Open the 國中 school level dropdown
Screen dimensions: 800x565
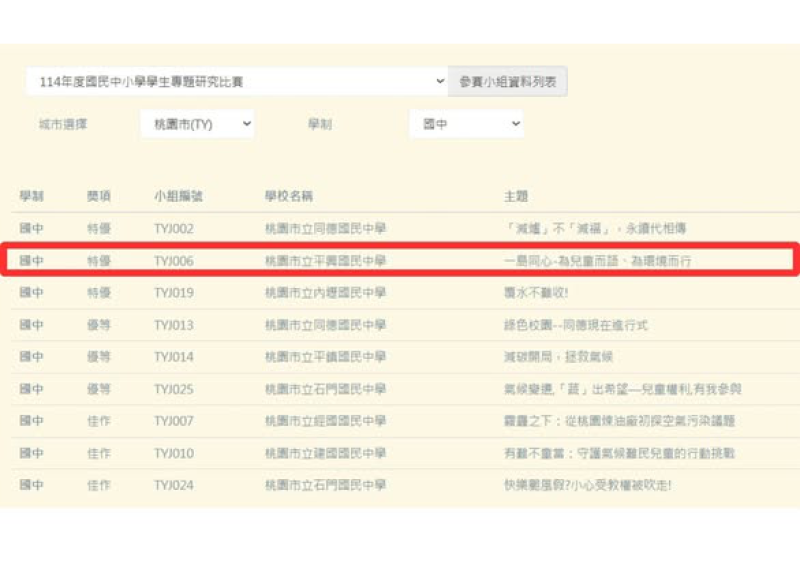pyautogui.click(x=466, y=124)
